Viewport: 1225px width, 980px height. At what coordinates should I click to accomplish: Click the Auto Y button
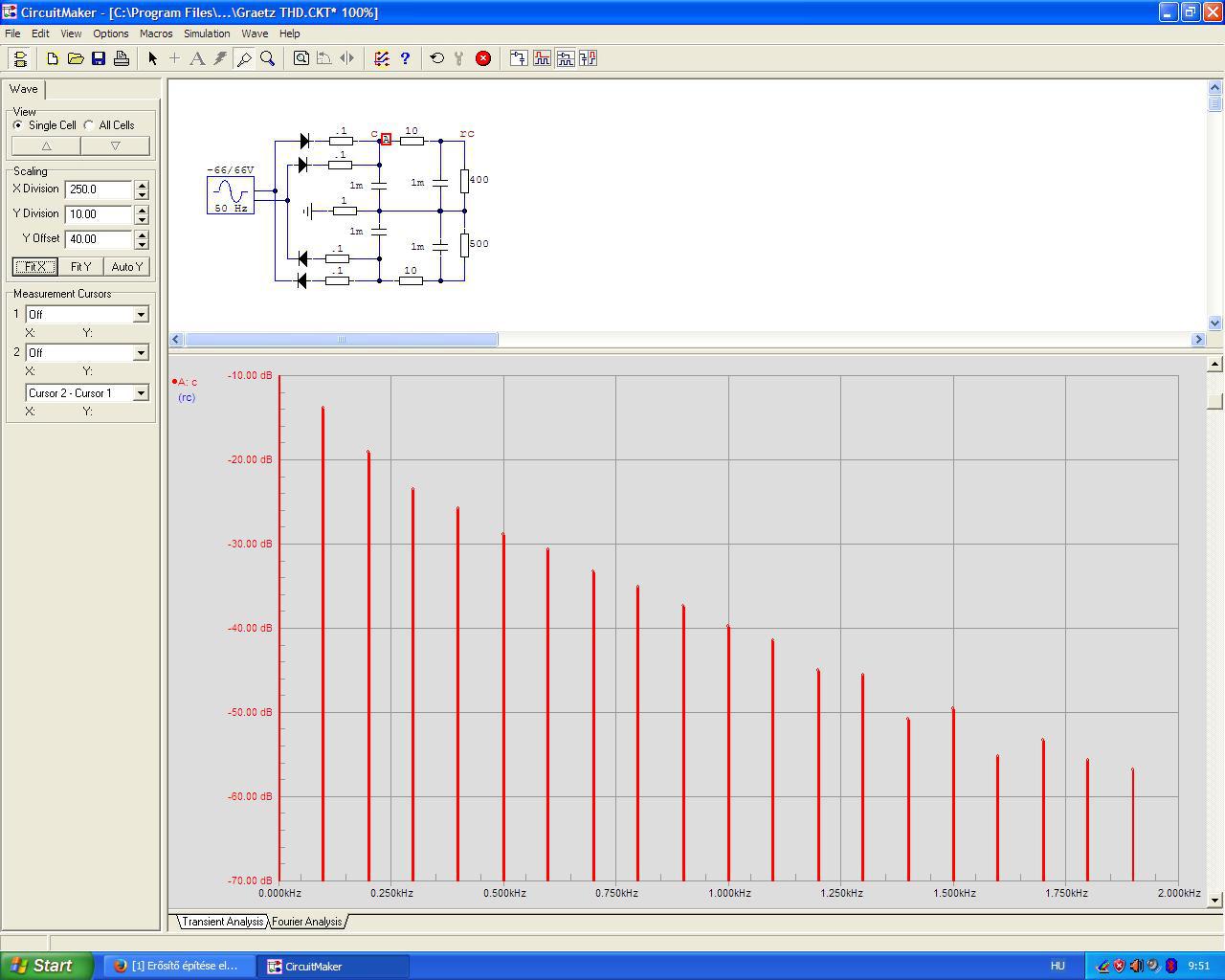[x=127, y=267]
